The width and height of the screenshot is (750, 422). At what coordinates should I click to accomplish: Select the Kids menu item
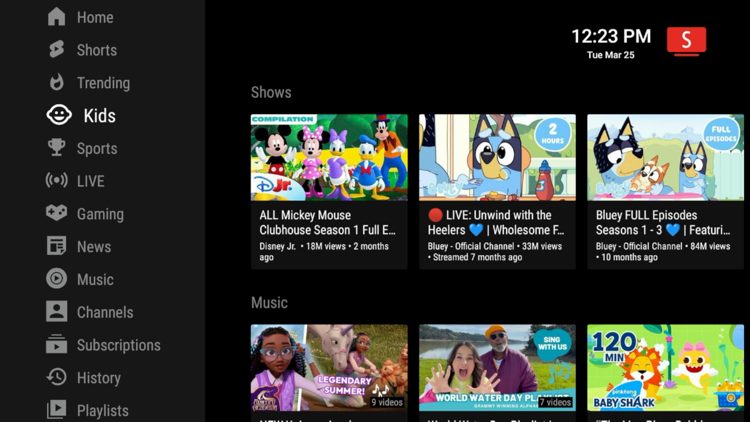coord(99,116)
